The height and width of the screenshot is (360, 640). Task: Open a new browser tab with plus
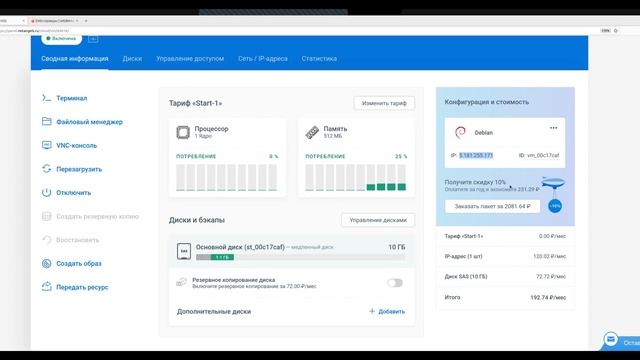coord(86,20)
